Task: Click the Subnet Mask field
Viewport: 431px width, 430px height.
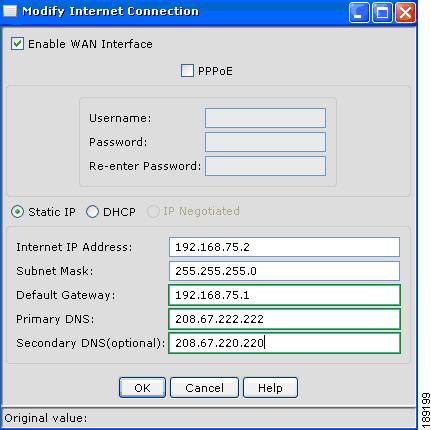Action: click(284, 271)
